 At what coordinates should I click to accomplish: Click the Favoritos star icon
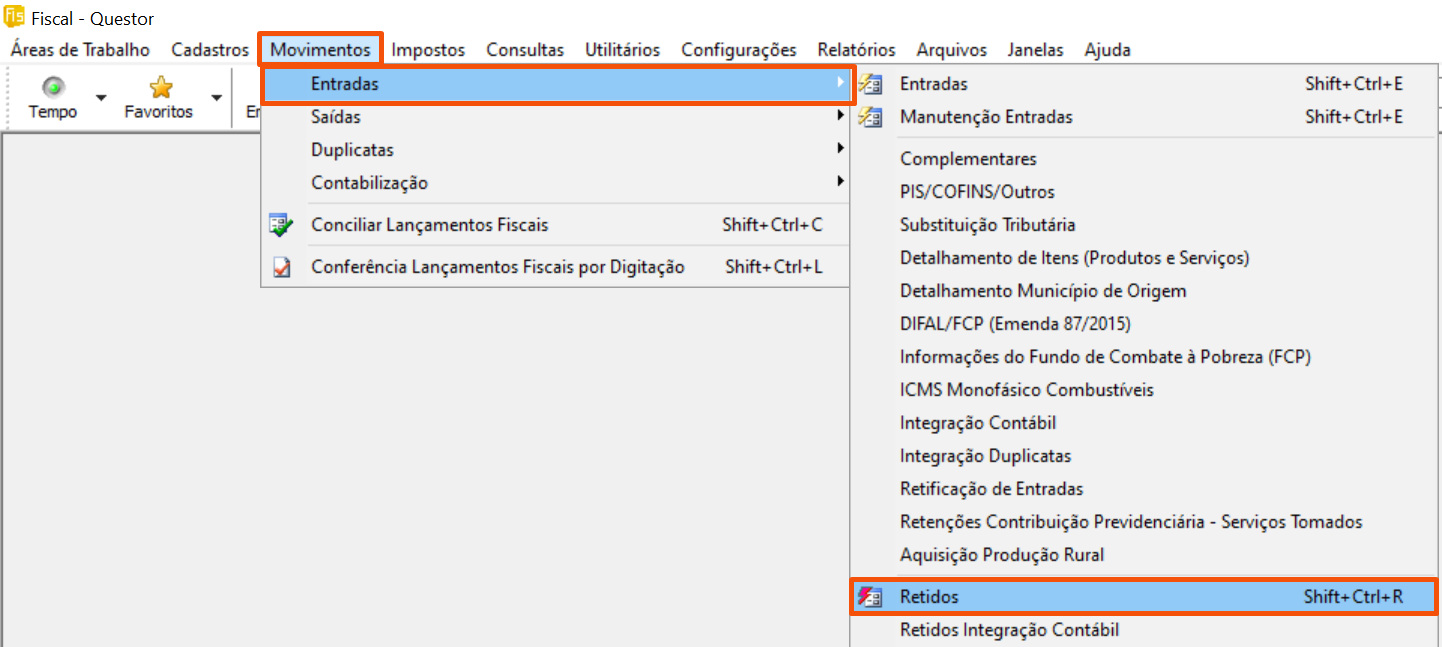click(x=160, y=87)
